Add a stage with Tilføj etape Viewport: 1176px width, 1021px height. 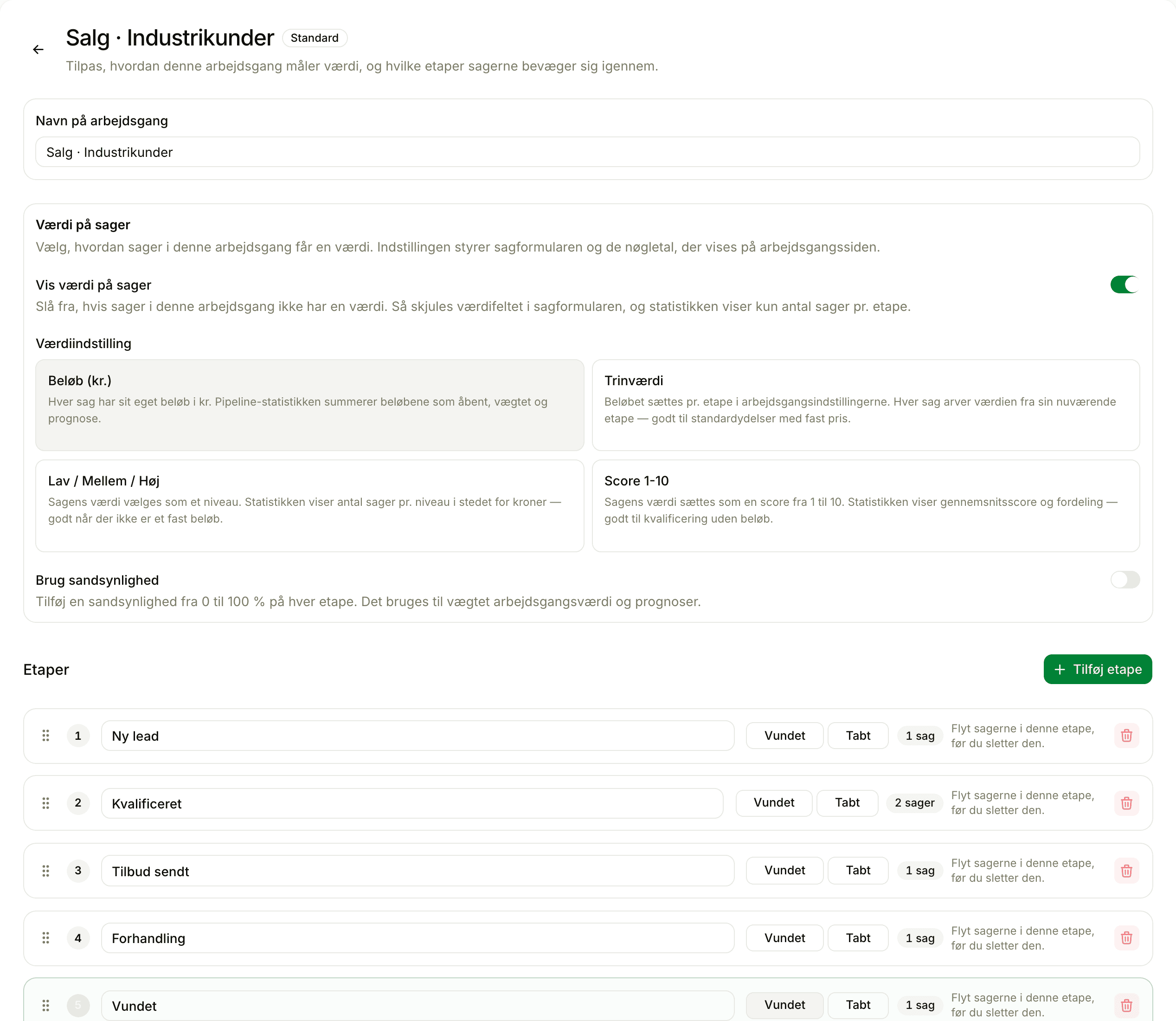click(1098, 669)
